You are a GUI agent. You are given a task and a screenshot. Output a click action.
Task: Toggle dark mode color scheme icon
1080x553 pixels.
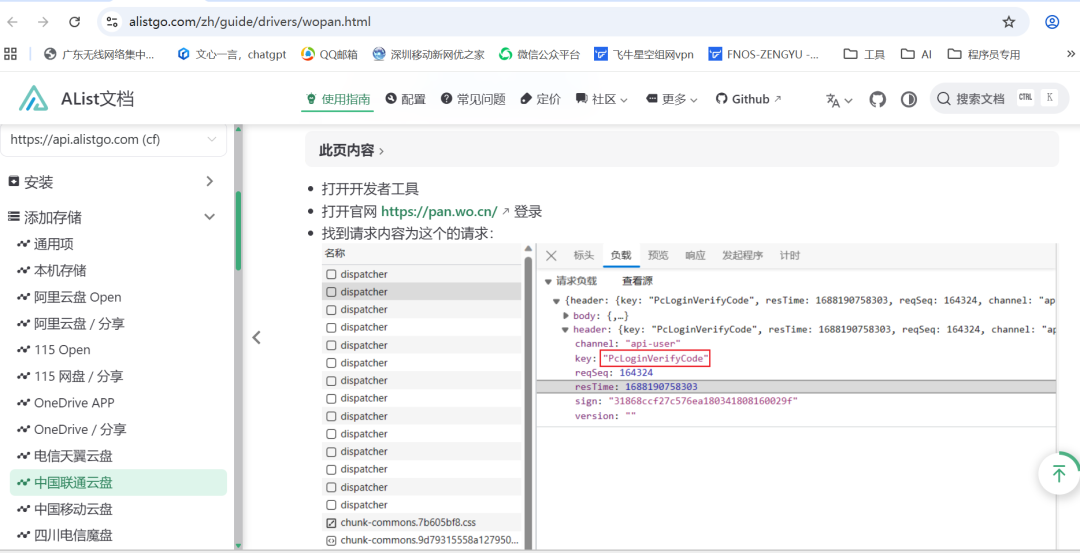(x=908, y=99)
